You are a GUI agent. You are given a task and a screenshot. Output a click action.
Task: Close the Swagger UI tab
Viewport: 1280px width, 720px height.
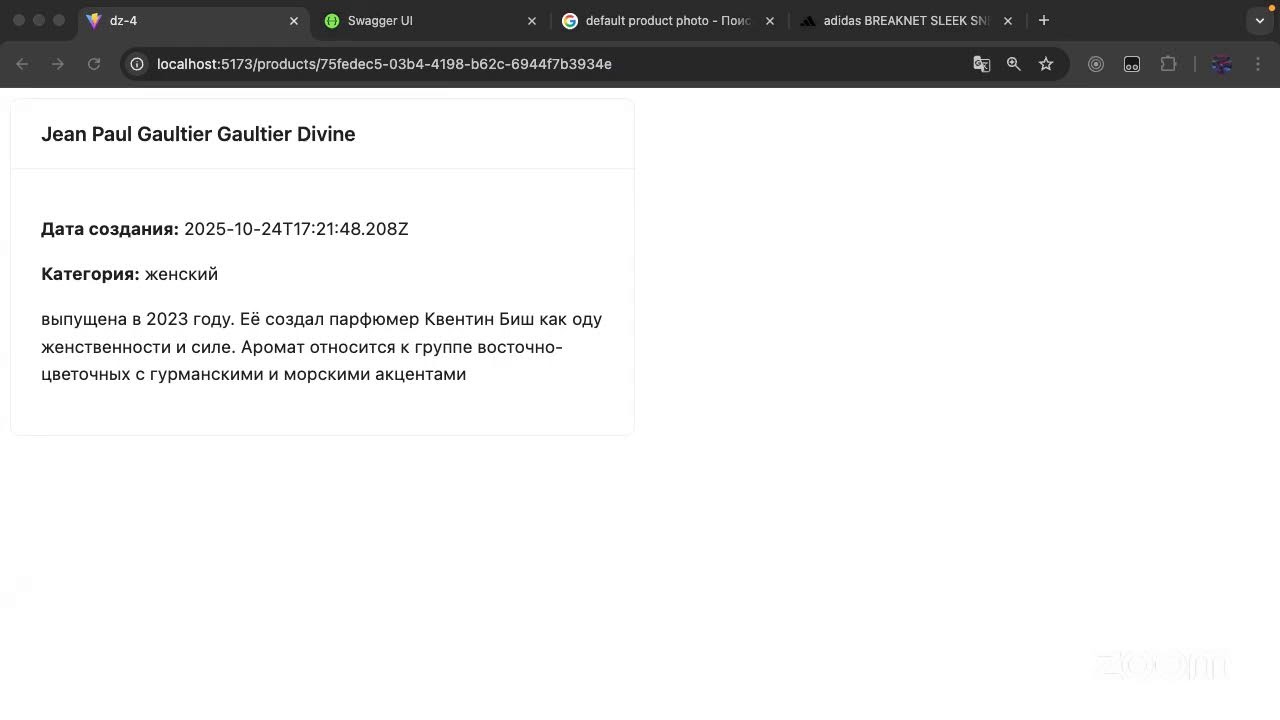532,21
